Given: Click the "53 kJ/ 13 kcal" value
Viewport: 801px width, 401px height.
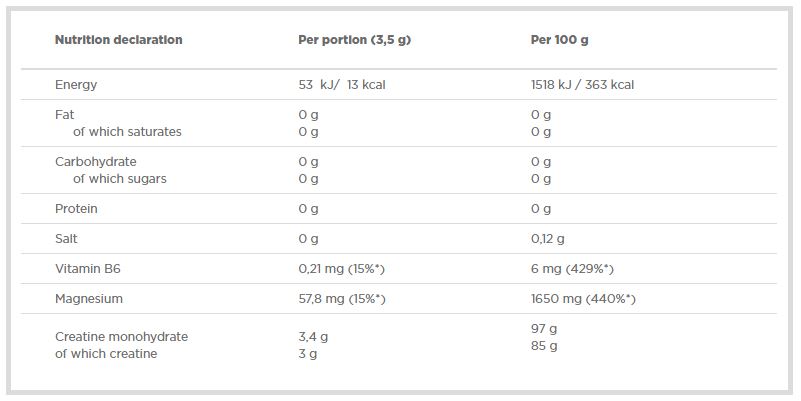Looking at the screenshot, I should point(341,85).
